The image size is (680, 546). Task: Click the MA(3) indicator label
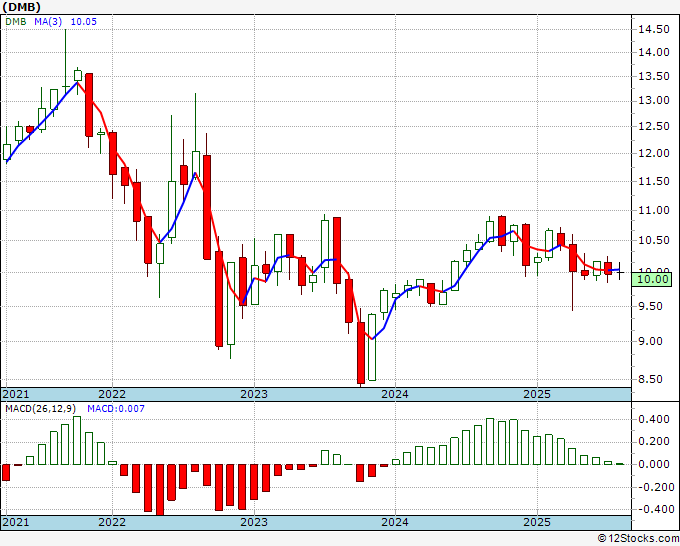click(x=48, y=21)
